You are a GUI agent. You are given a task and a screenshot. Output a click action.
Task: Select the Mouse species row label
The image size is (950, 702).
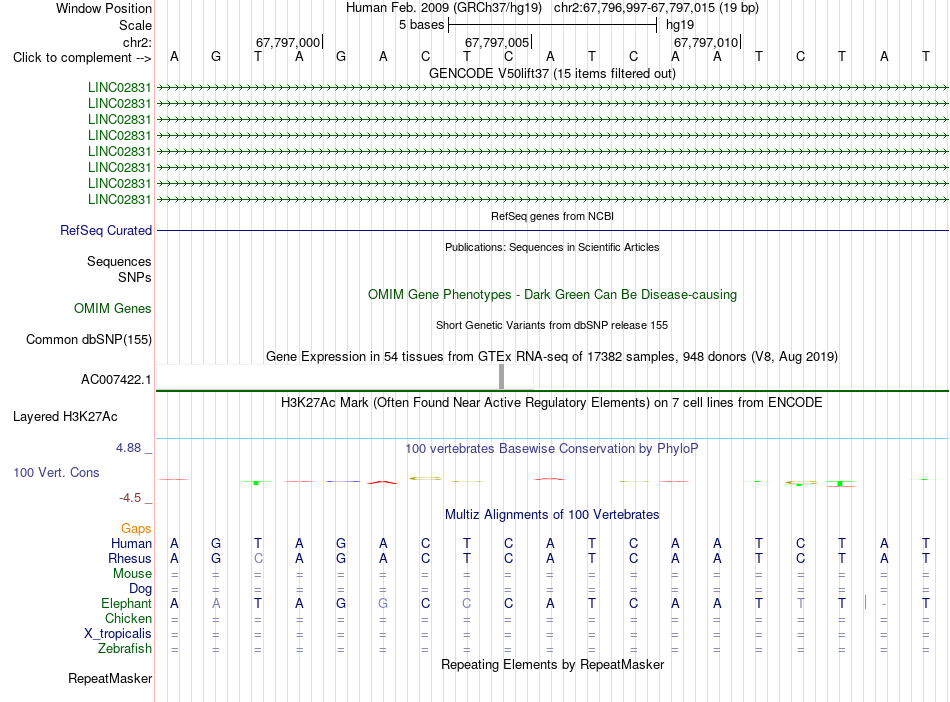(x=132, y=573)
